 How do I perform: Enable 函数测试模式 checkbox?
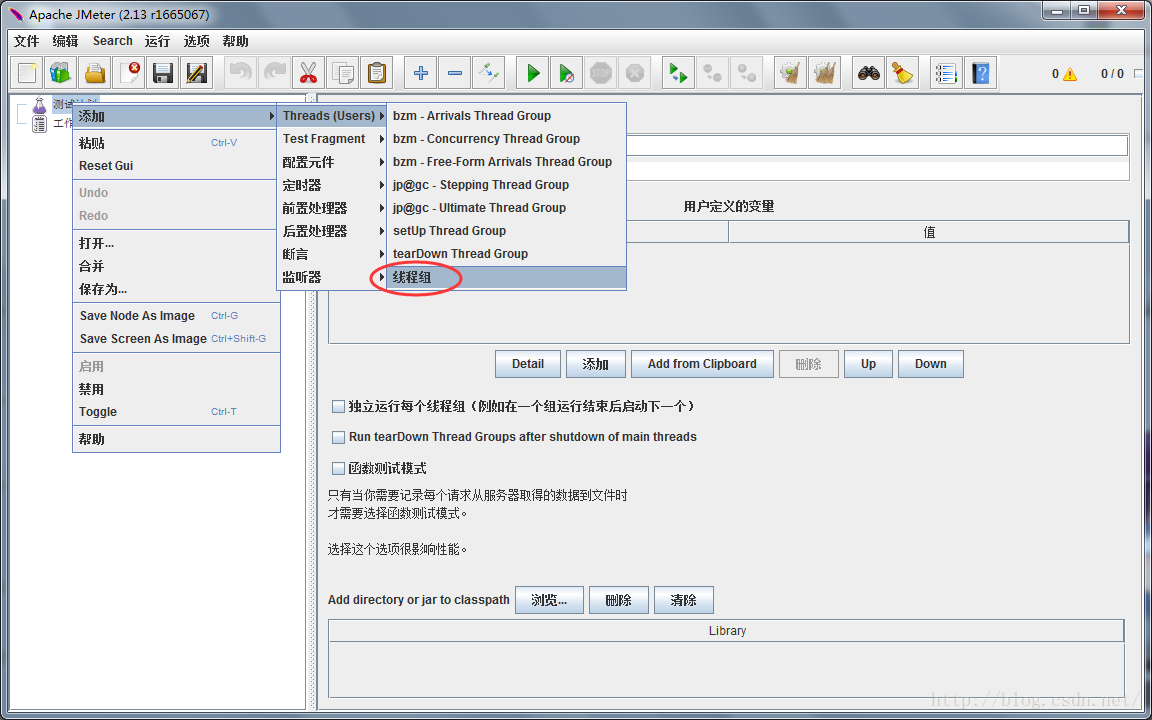pyautogui.click(x=339, y=468)
